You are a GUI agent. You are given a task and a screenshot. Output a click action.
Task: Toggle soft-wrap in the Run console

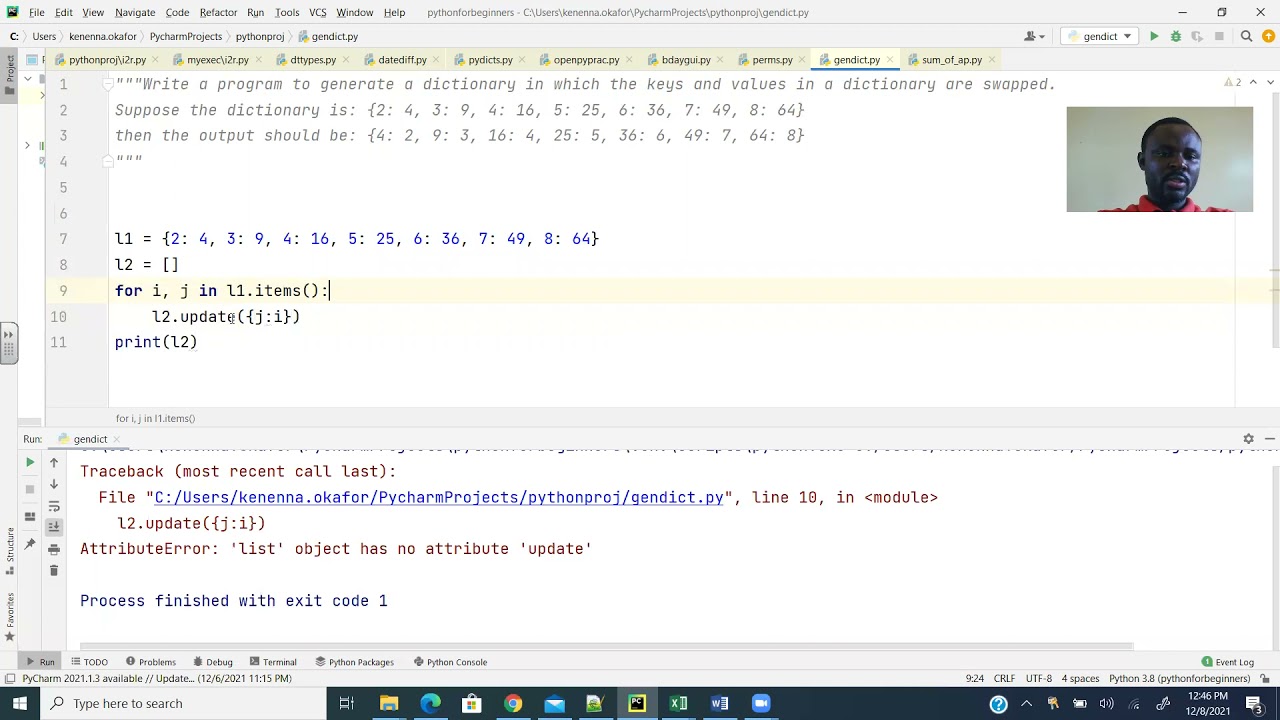[x=54, y=506]
